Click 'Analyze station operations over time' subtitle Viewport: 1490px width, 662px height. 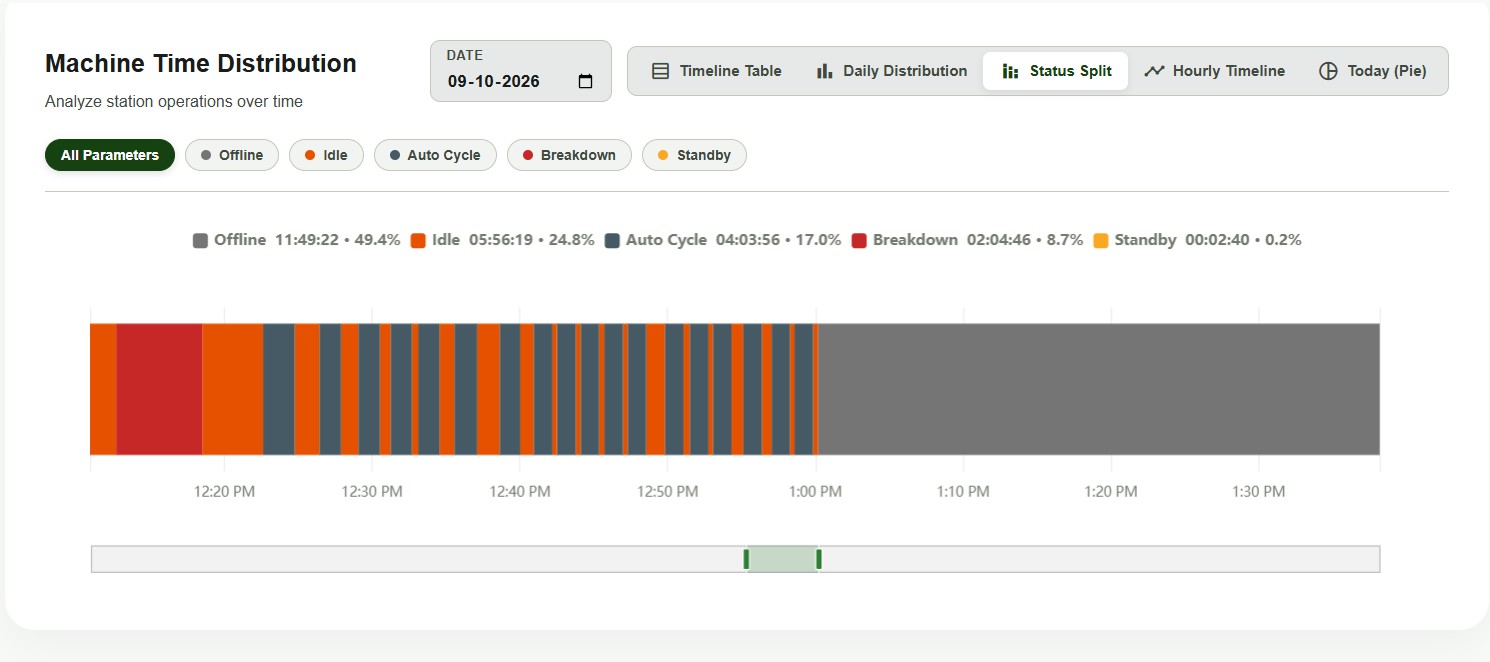coord(174,101)
